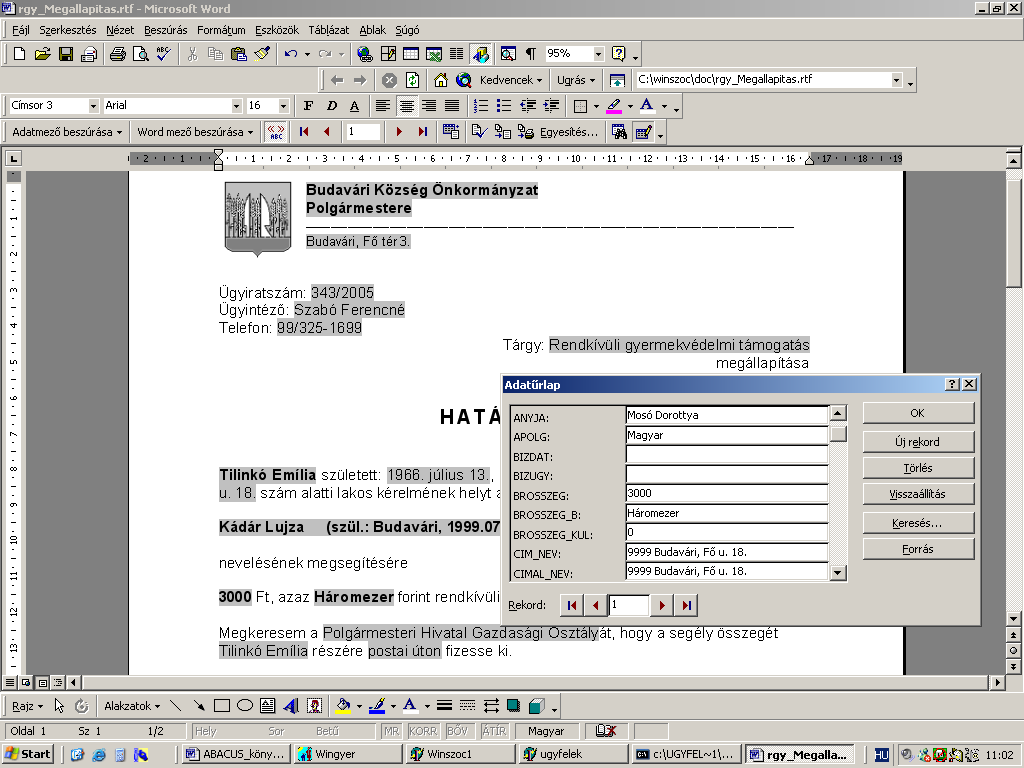Merge to printer
This screenshot has width=1024, height=768.
coord(526,132)
